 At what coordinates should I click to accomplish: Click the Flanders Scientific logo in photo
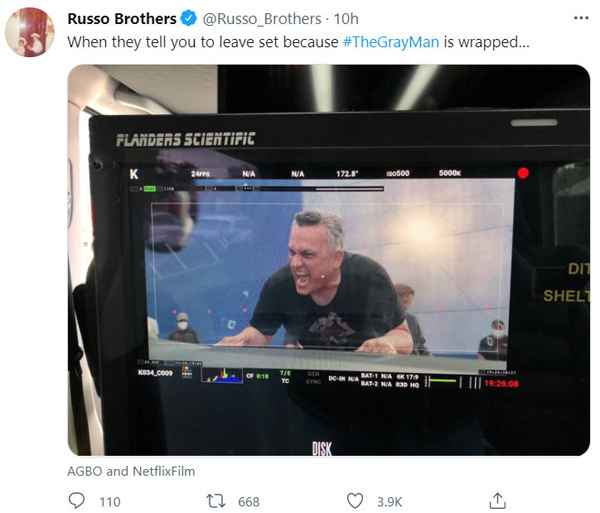[x=186, y=140]
